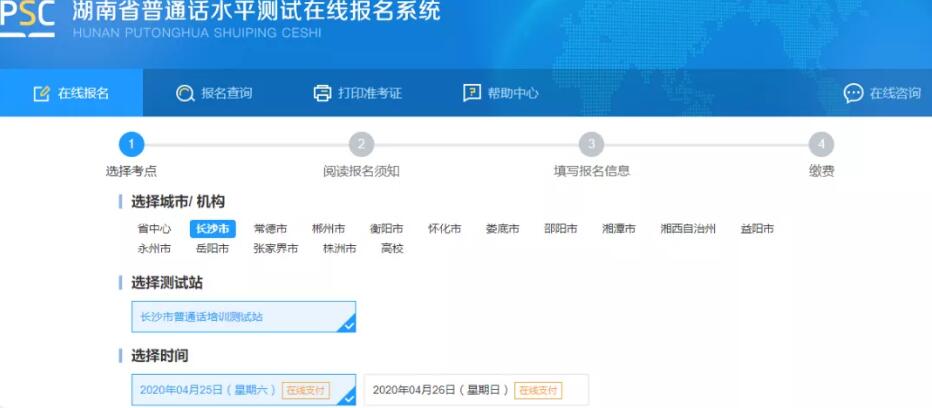Click the 选择时间 heading

coord(160,356)
